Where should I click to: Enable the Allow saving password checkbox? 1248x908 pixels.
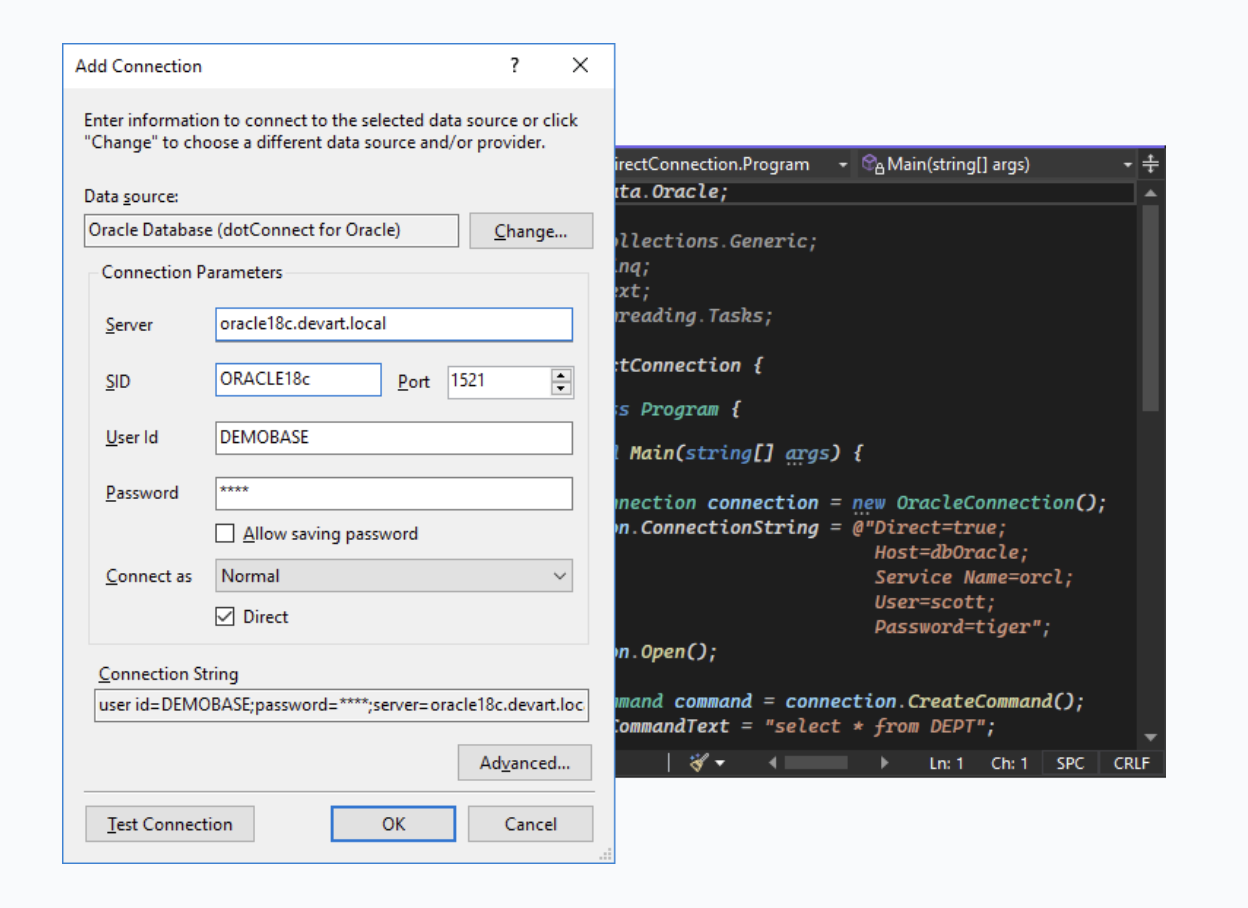[x=225, y=534]
